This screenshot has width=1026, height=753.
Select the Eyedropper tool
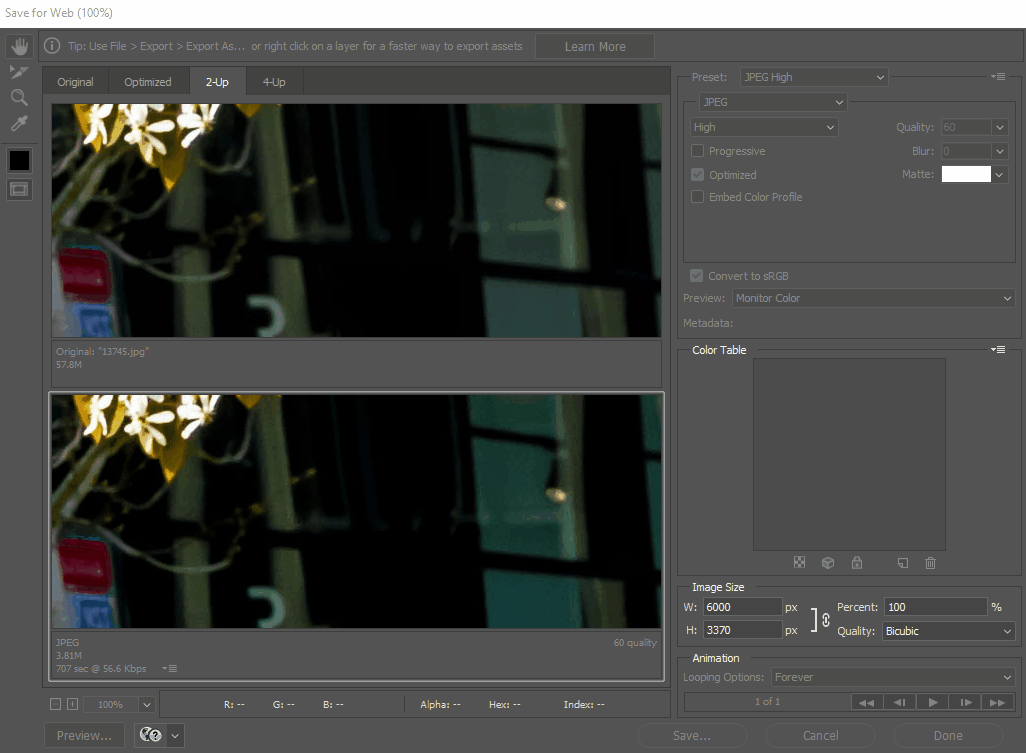(x=19, y=124)
